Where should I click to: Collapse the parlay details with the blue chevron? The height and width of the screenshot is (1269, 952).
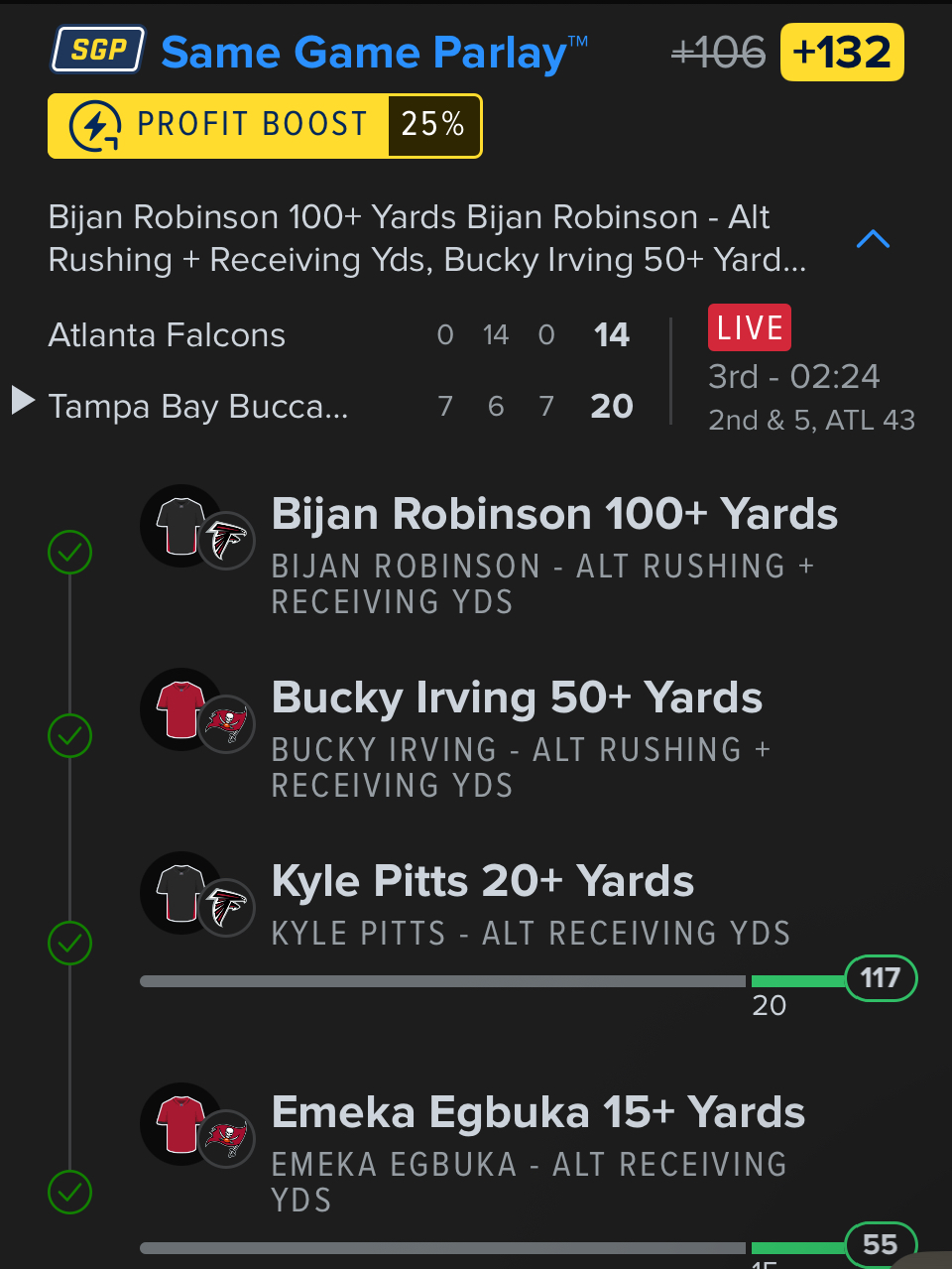[873, 239]
